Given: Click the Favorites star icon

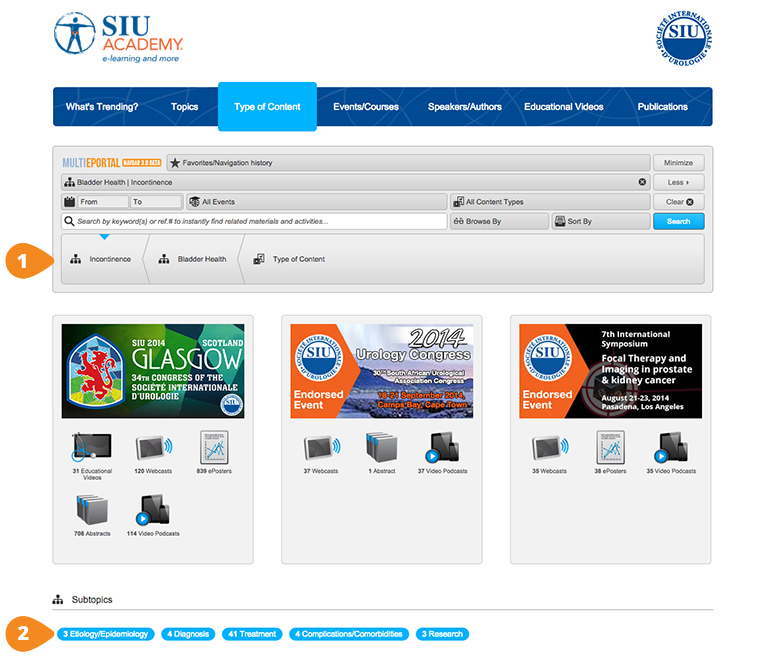Looking at the screenshot, I should pos(175,163).
